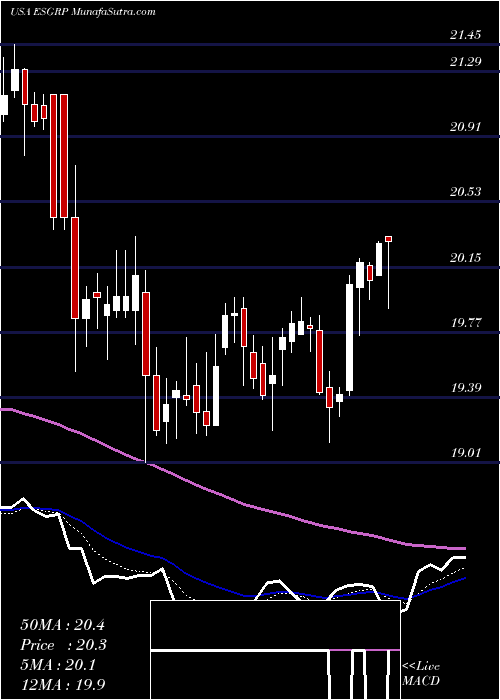Click the 21.29 price level label
The height and width of the screenshot is (700, 500).
tap(466, 61)
